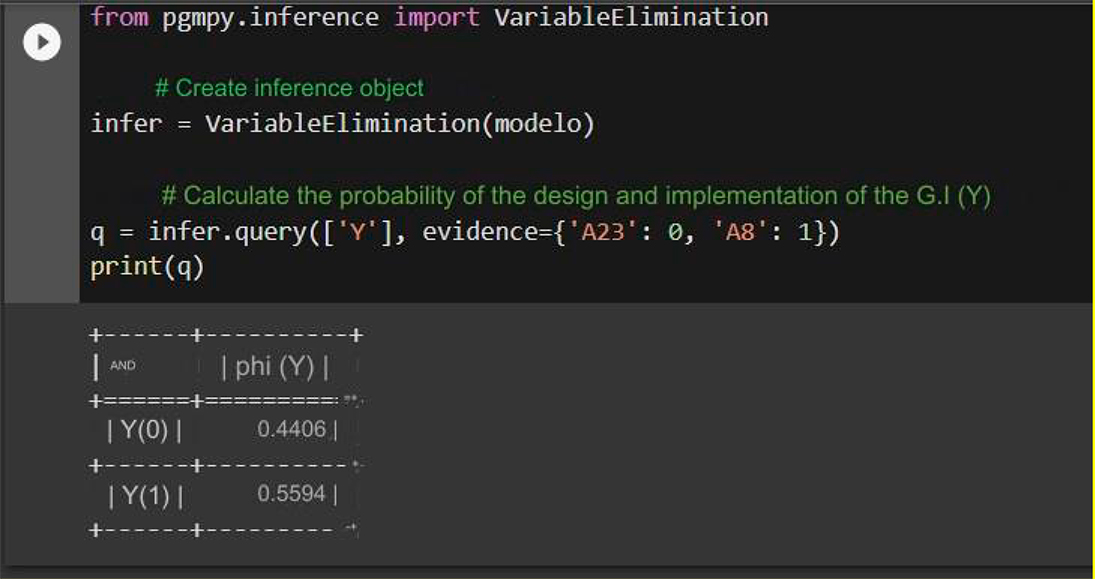This screenshot has height=579, width=1095.
Task: Select the phi (Y) header in output table
Action: tap(274, 367)
